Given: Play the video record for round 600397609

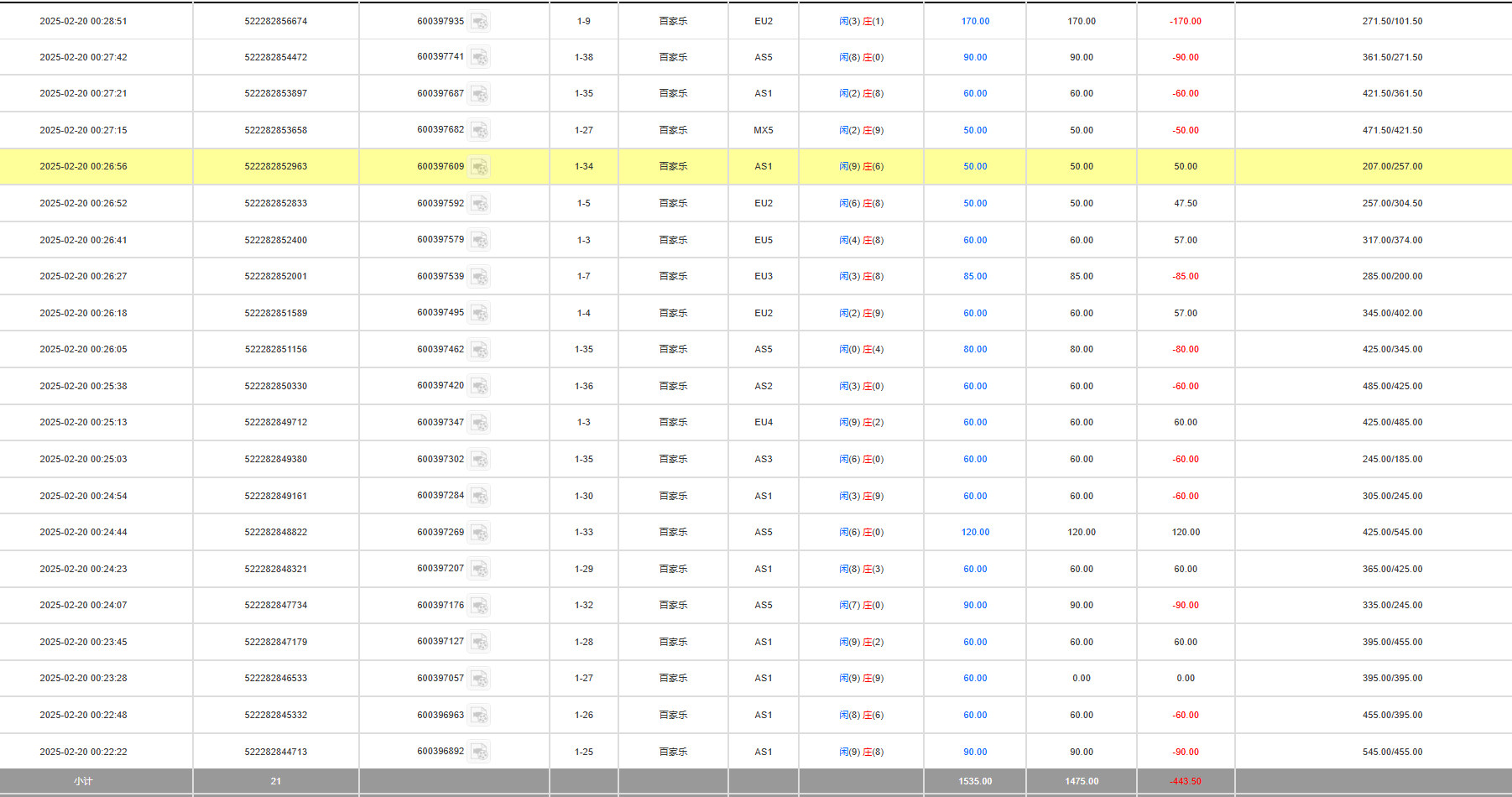Looking at the screenshot, I should (479, 167).
